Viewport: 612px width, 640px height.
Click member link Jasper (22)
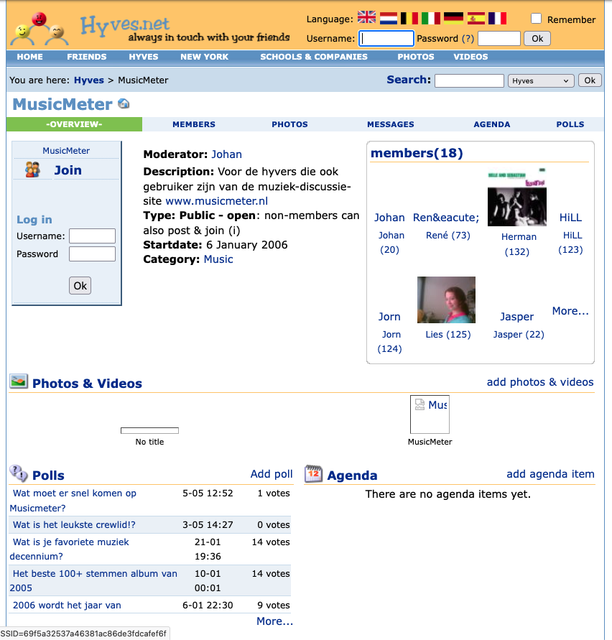pos(519,335)
